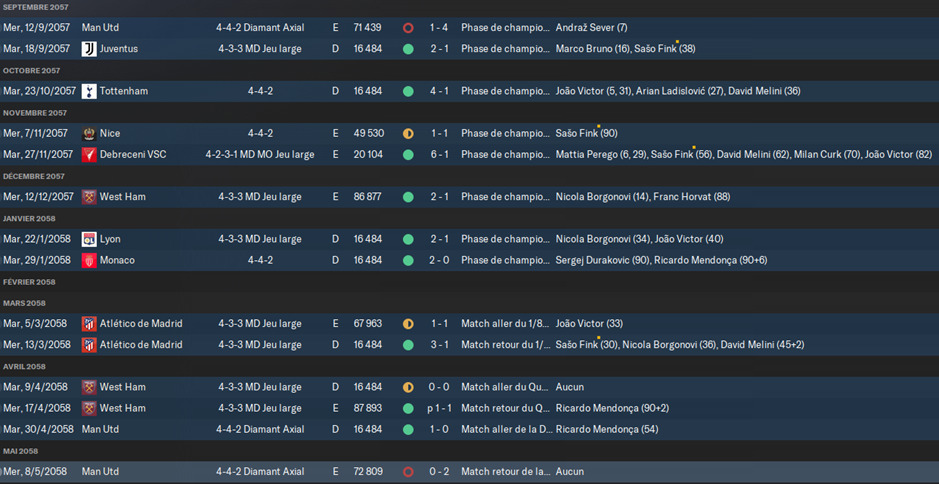Screen dimensions: 939x484
Task: Click the 4-2-3-1 MD MO Jeu large formation
Action: click(260, 155)
